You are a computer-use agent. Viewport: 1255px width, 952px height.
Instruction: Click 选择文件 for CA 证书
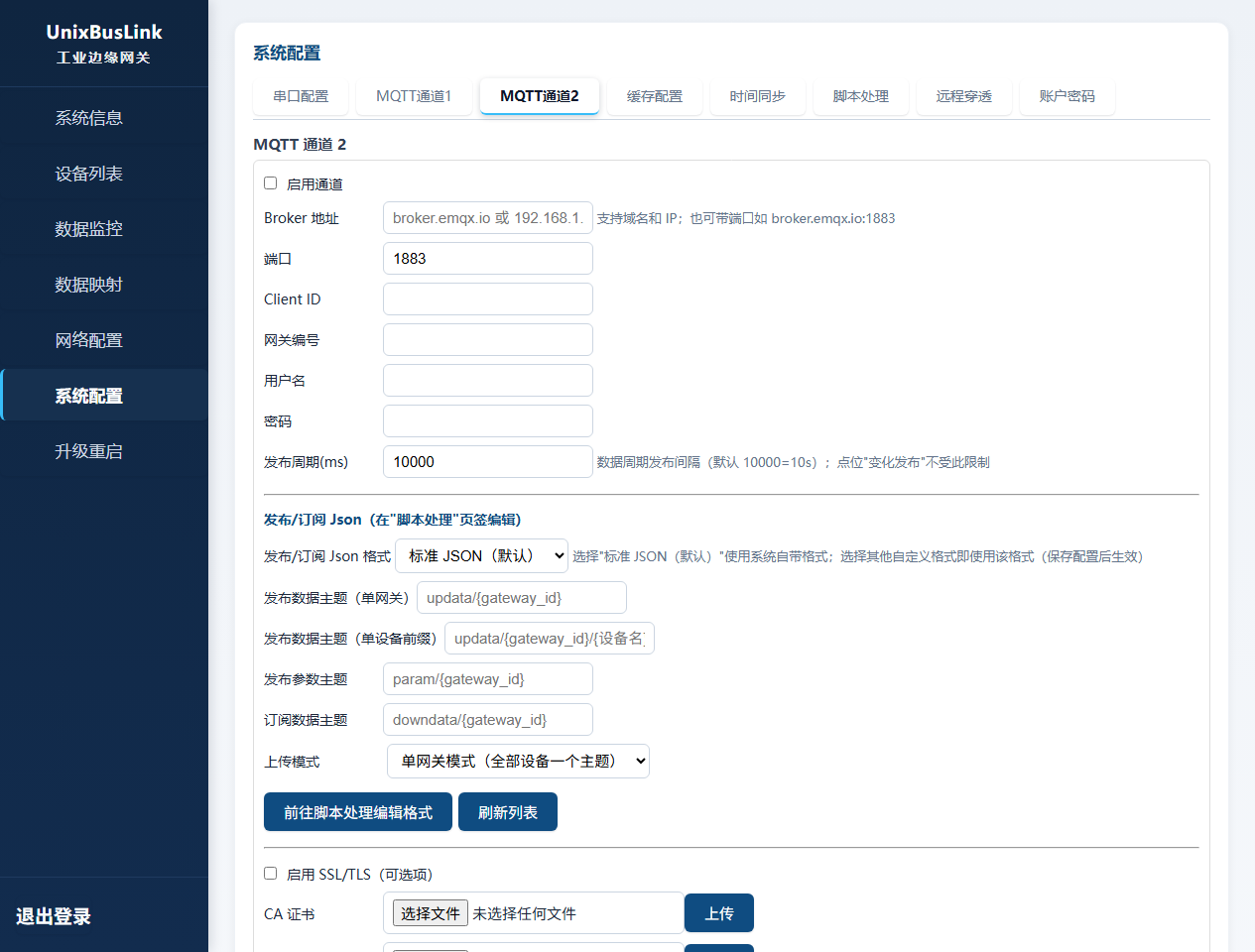(x=431, y=913)
